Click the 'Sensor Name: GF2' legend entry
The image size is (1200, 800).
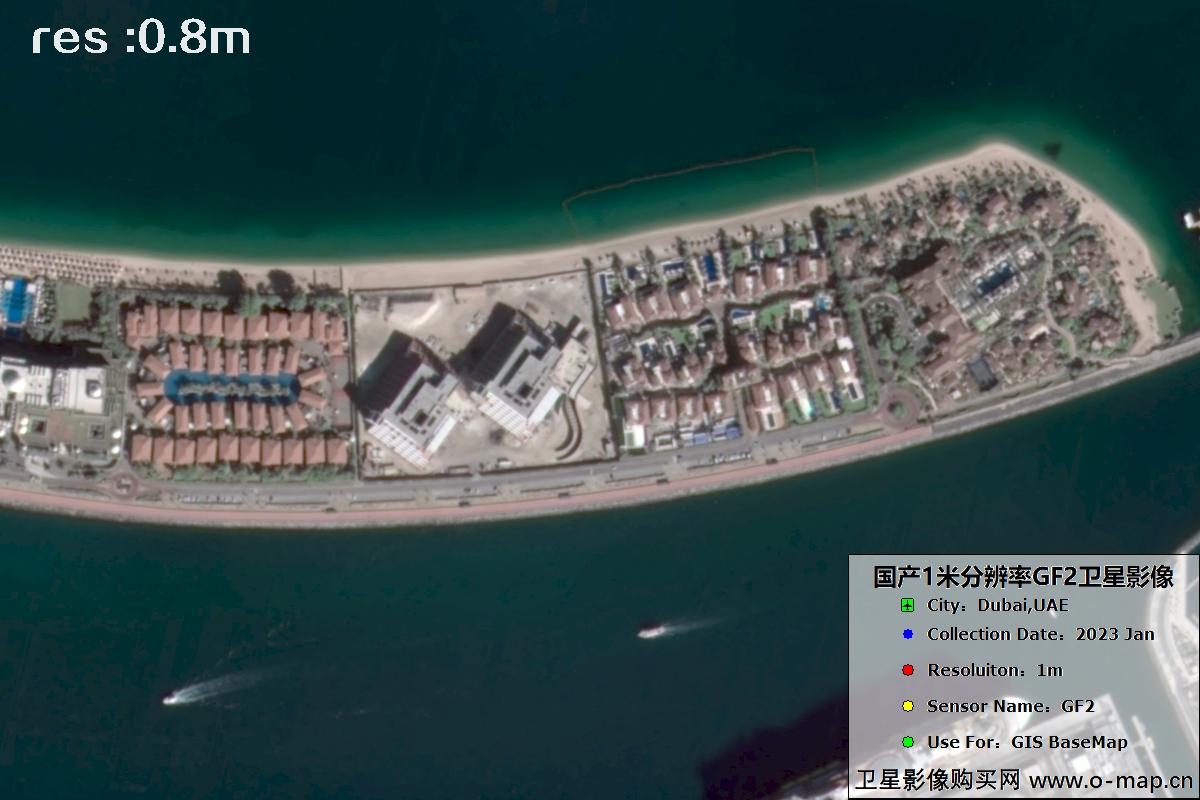tap(1010, 706)
